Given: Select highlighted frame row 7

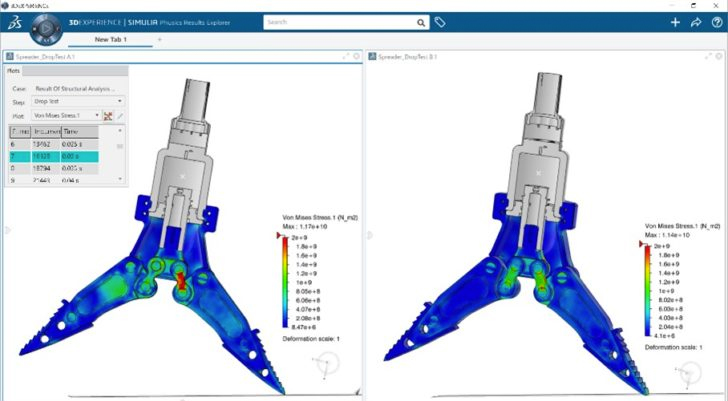Looking at the screenshot, I should (x=54, y=156).
